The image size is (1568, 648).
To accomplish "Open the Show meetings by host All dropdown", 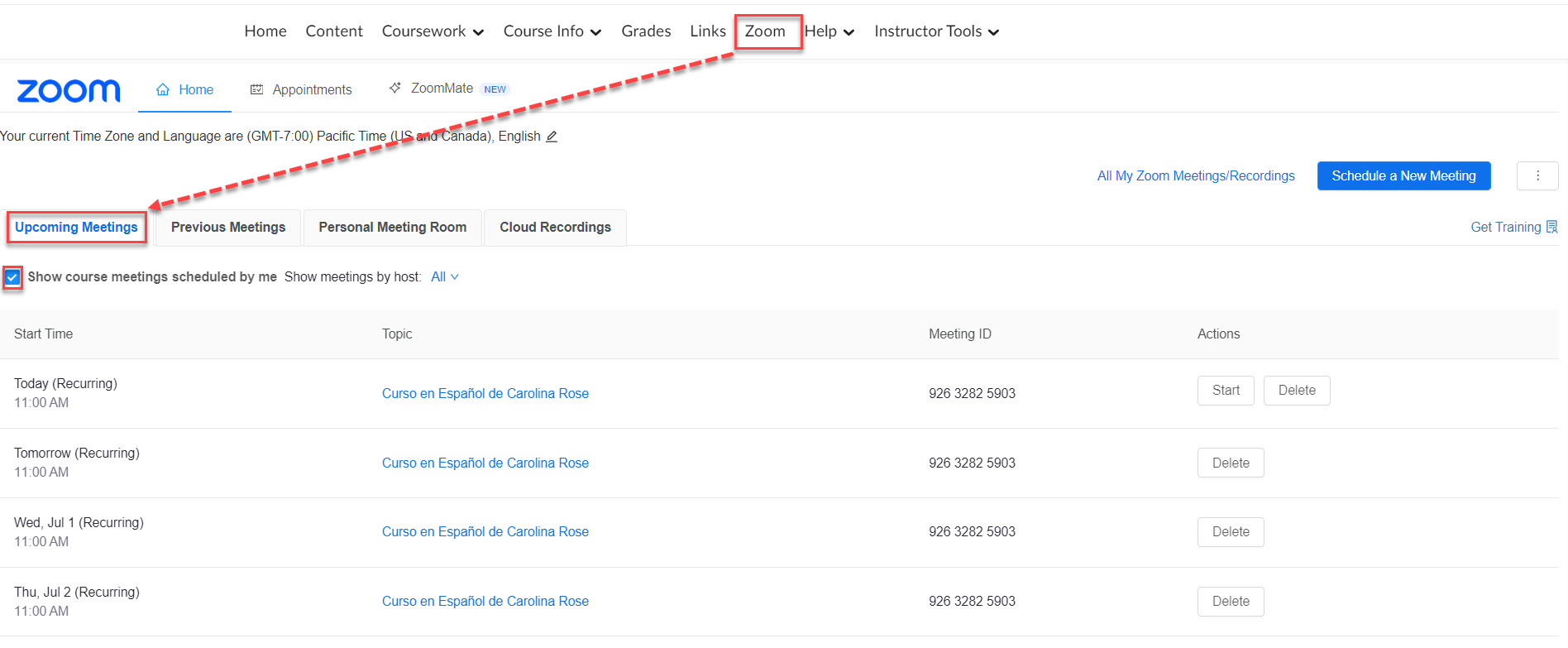I will click(x=445, y=277).
